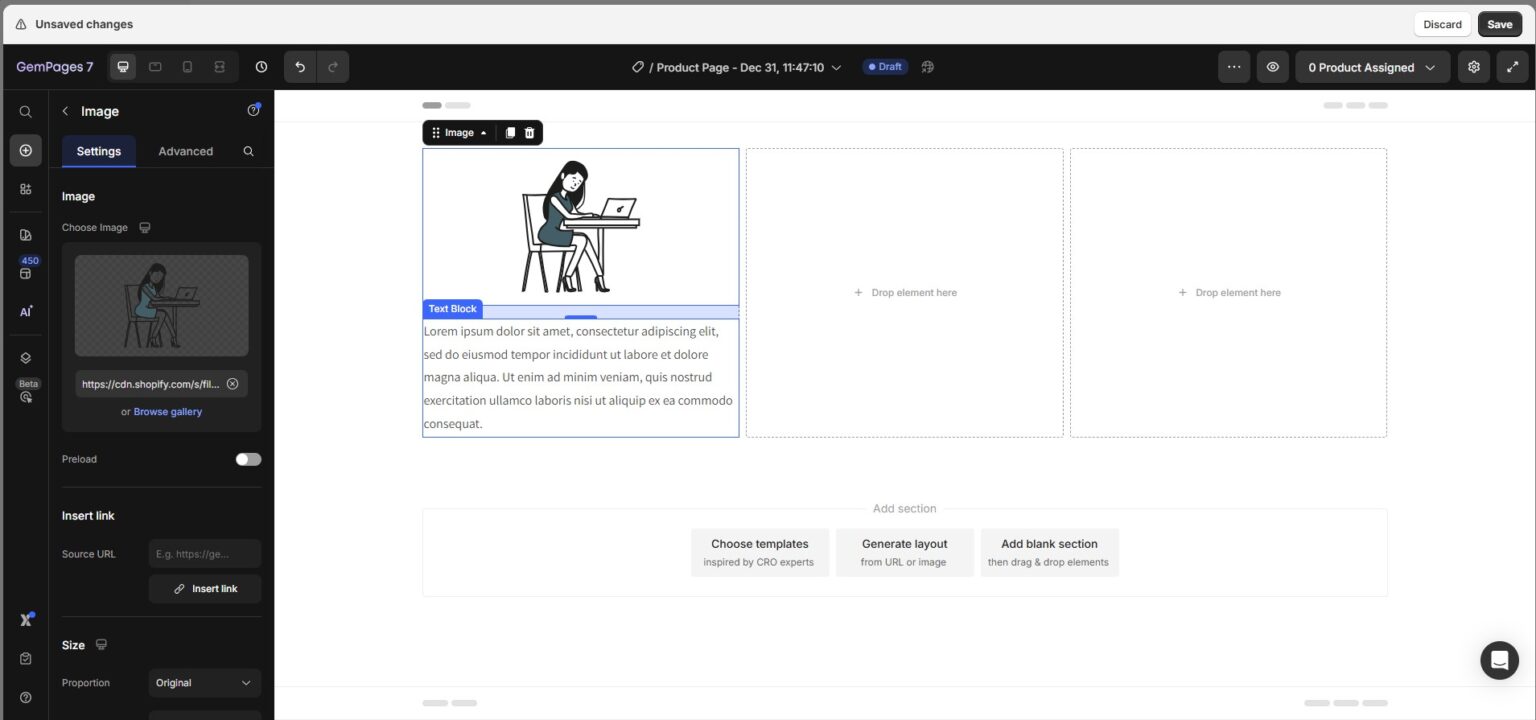Open the Layers panel in sidebar
1536x720 pixels.
tap(26, 358)
